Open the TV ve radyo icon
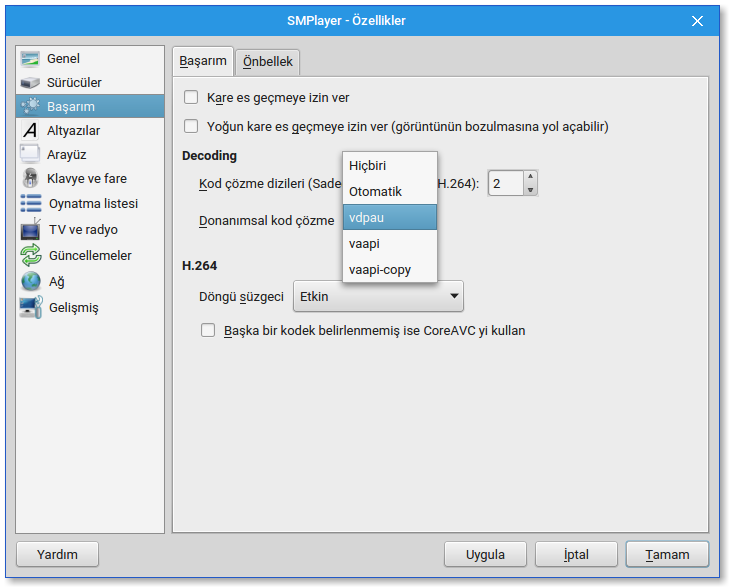Screen dimensions: 729x587 tap(31, 229)
